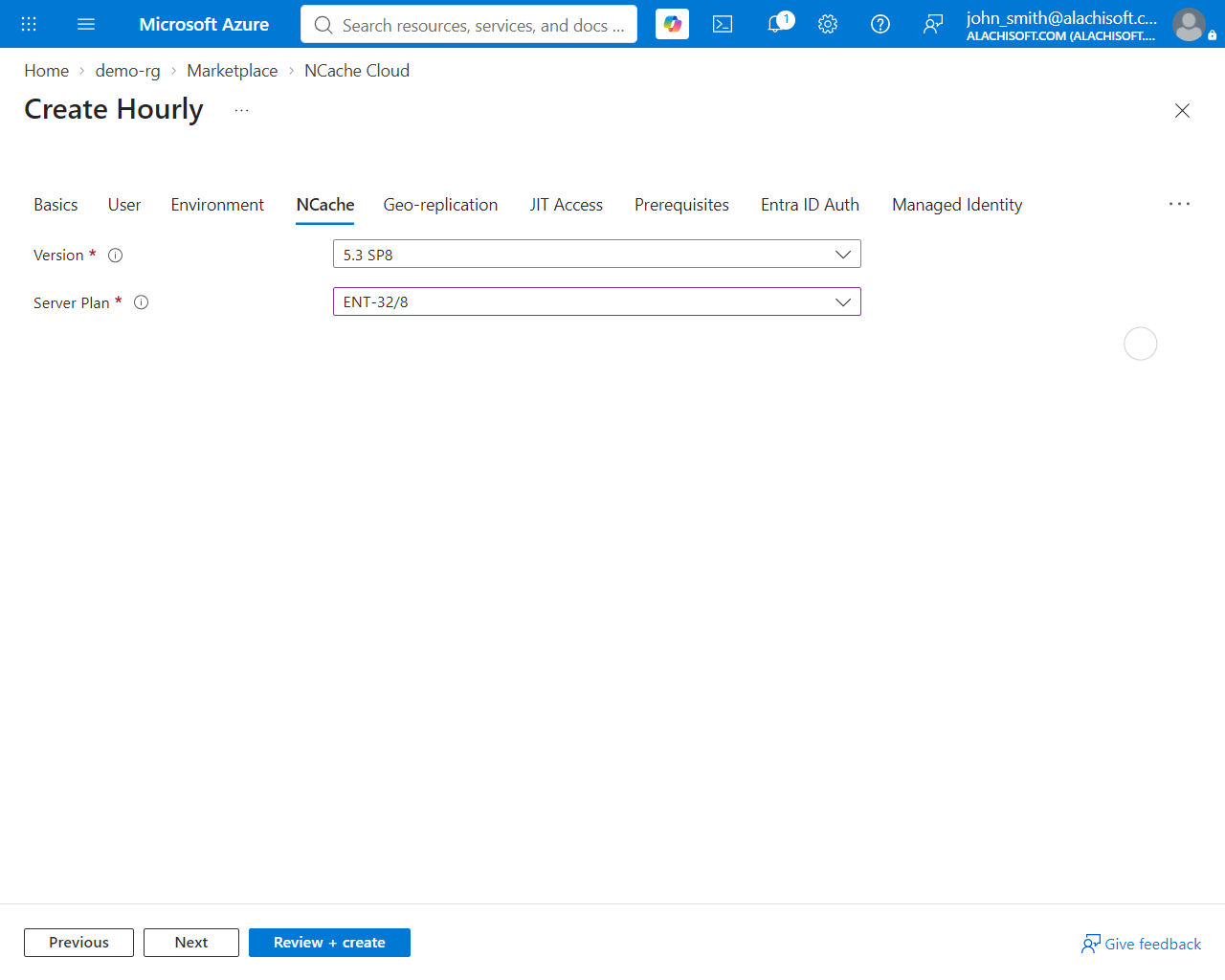Open the Give feedback link
This screenshot has height=980, width=1225.
click(1141, 944)
